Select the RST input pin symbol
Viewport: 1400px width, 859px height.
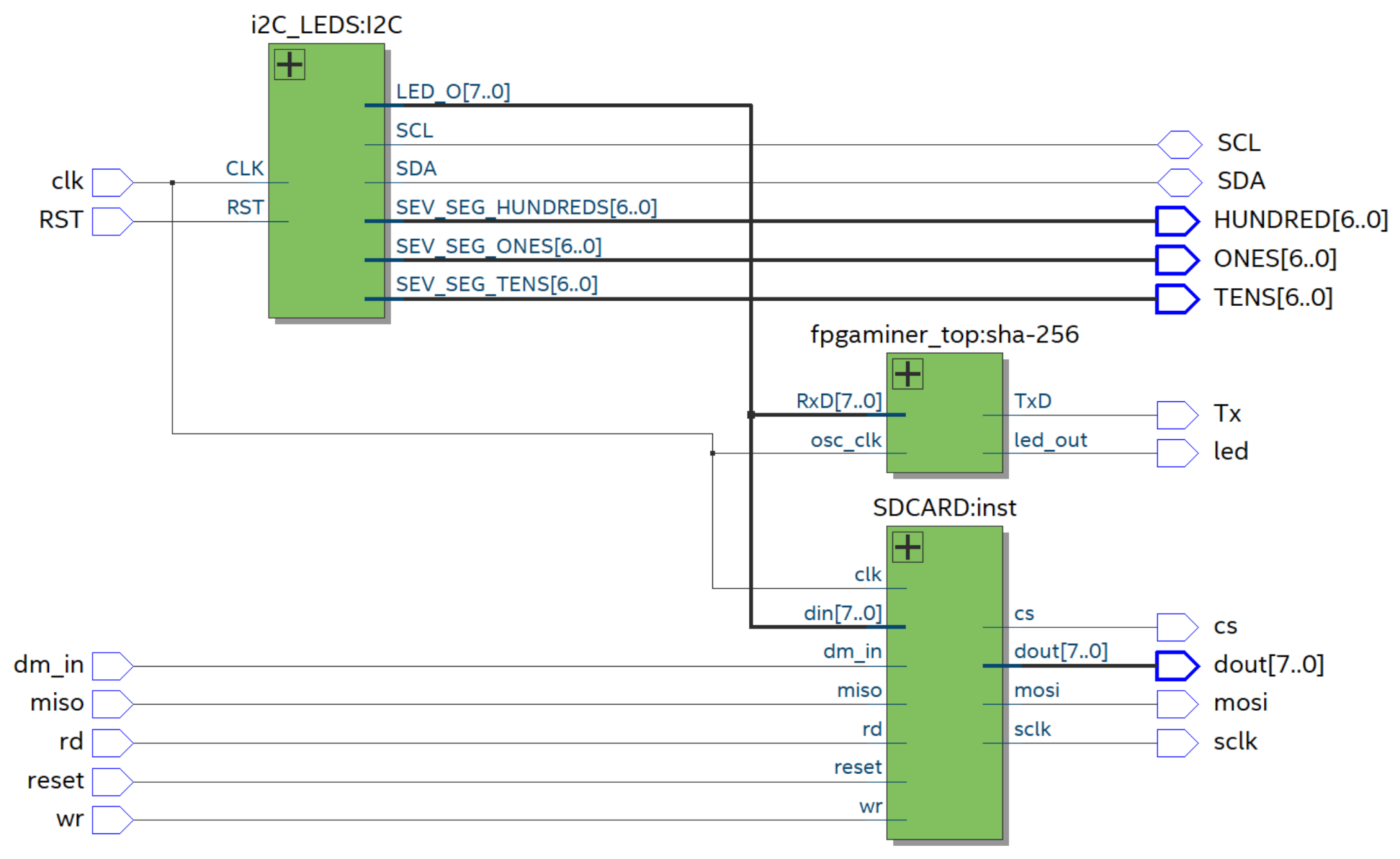click(x=112, y=222)
